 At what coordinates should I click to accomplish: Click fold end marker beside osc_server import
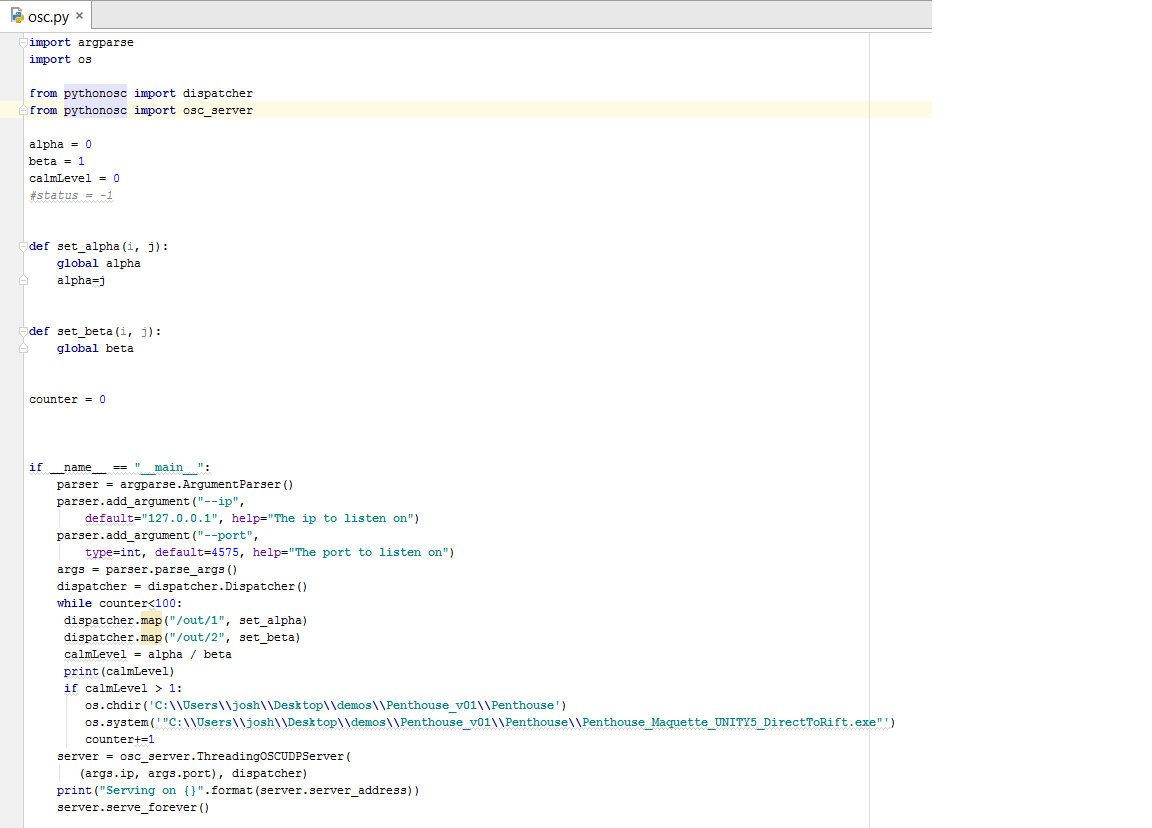click(24, 110)
